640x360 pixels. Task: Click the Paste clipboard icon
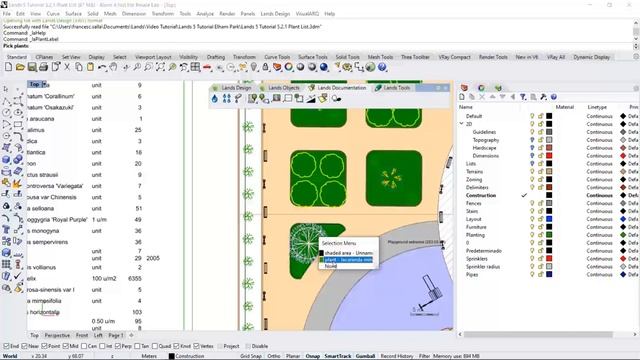click(90, 67)
